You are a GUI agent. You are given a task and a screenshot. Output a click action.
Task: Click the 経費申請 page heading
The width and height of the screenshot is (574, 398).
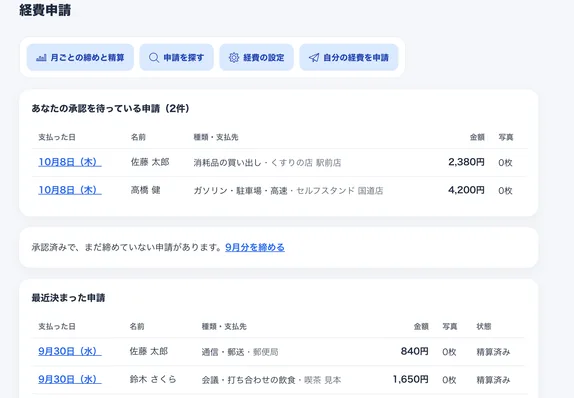coord(45,10)
